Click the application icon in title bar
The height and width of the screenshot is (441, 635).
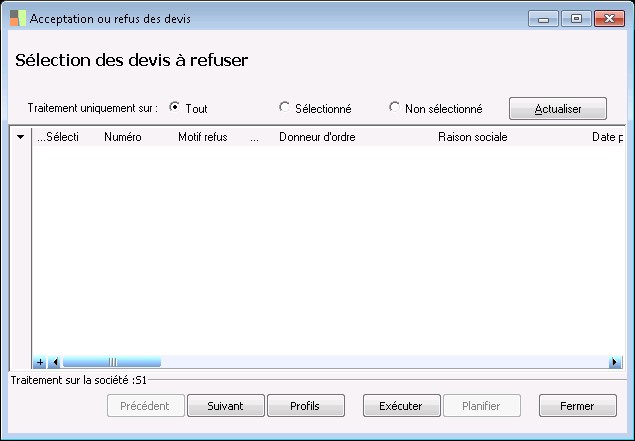coord(18,18)
